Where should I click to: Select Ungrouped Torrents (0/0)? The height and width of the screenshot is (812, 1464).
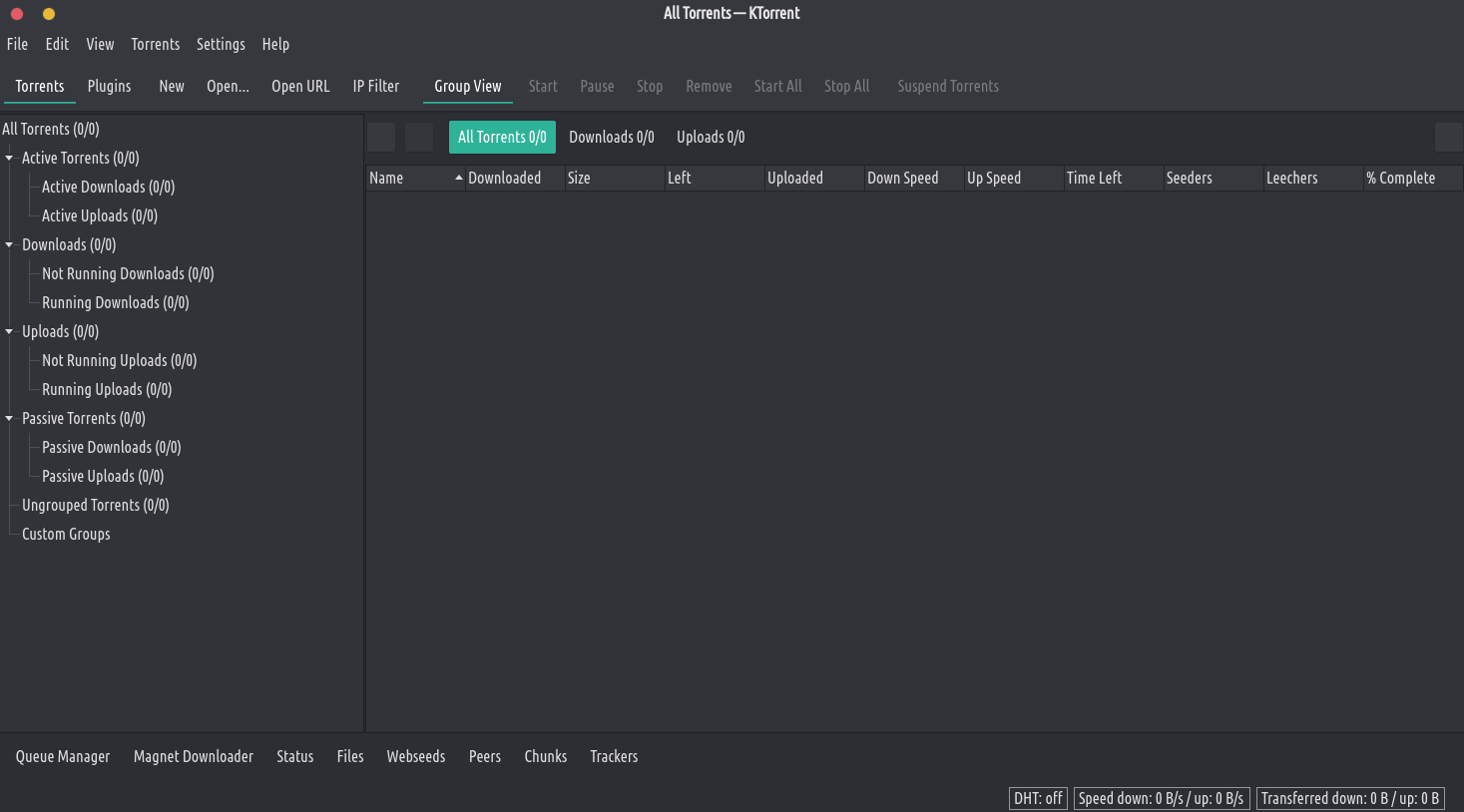pos(96,505)
